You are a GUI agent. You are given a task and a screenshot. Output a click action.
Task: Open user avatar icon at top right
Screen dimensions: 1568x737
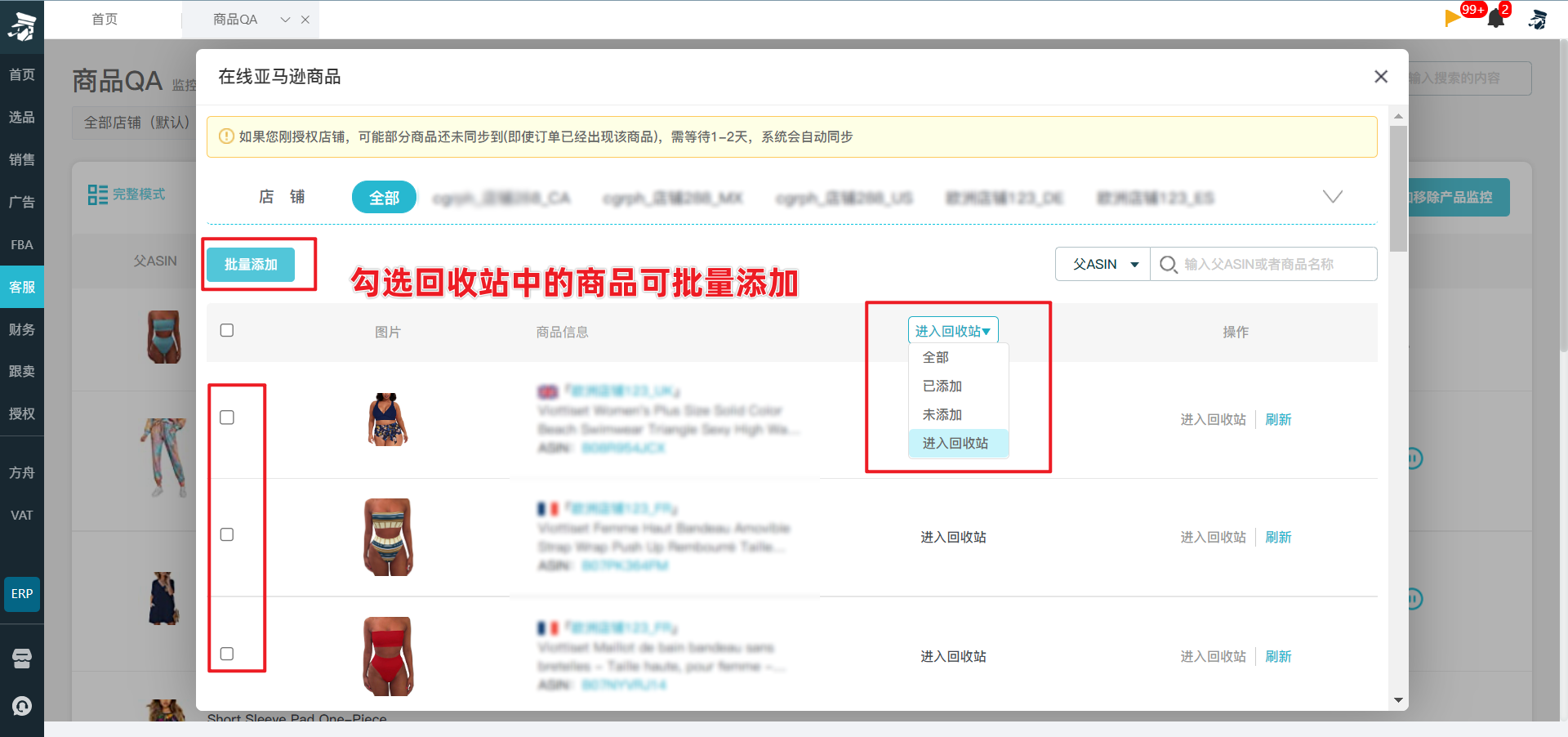click(1538, 19)
